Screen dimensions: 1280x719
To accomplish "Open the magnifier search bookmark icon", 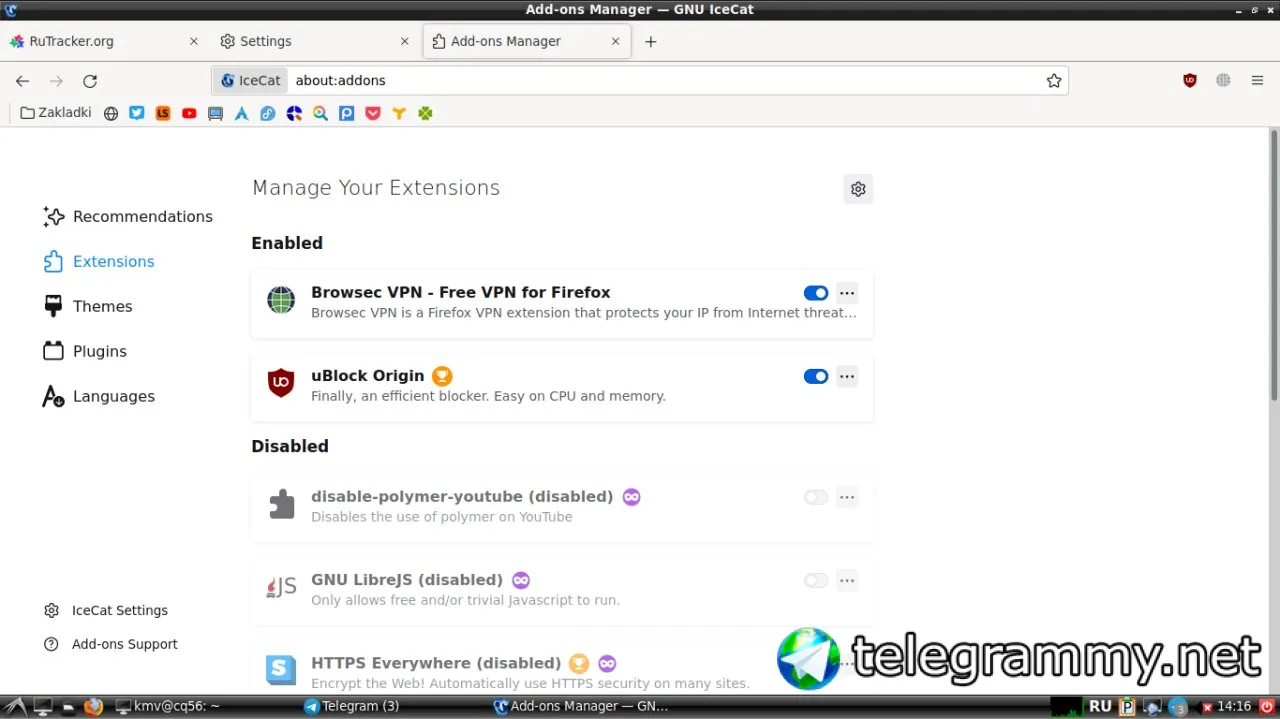I will 320,113.
